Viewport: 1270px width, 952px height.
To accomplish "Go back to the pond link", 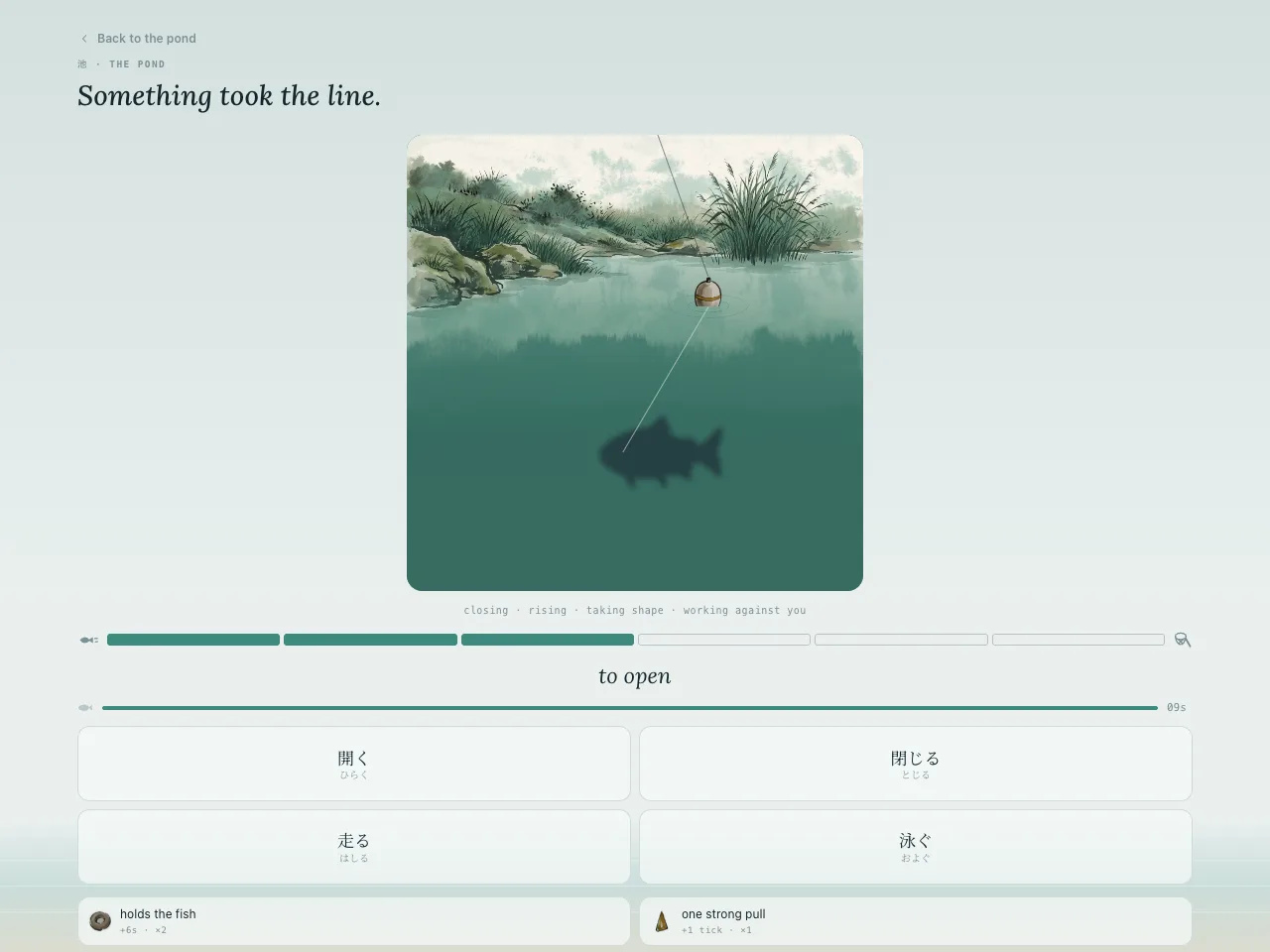I will [x=138, y=39].
